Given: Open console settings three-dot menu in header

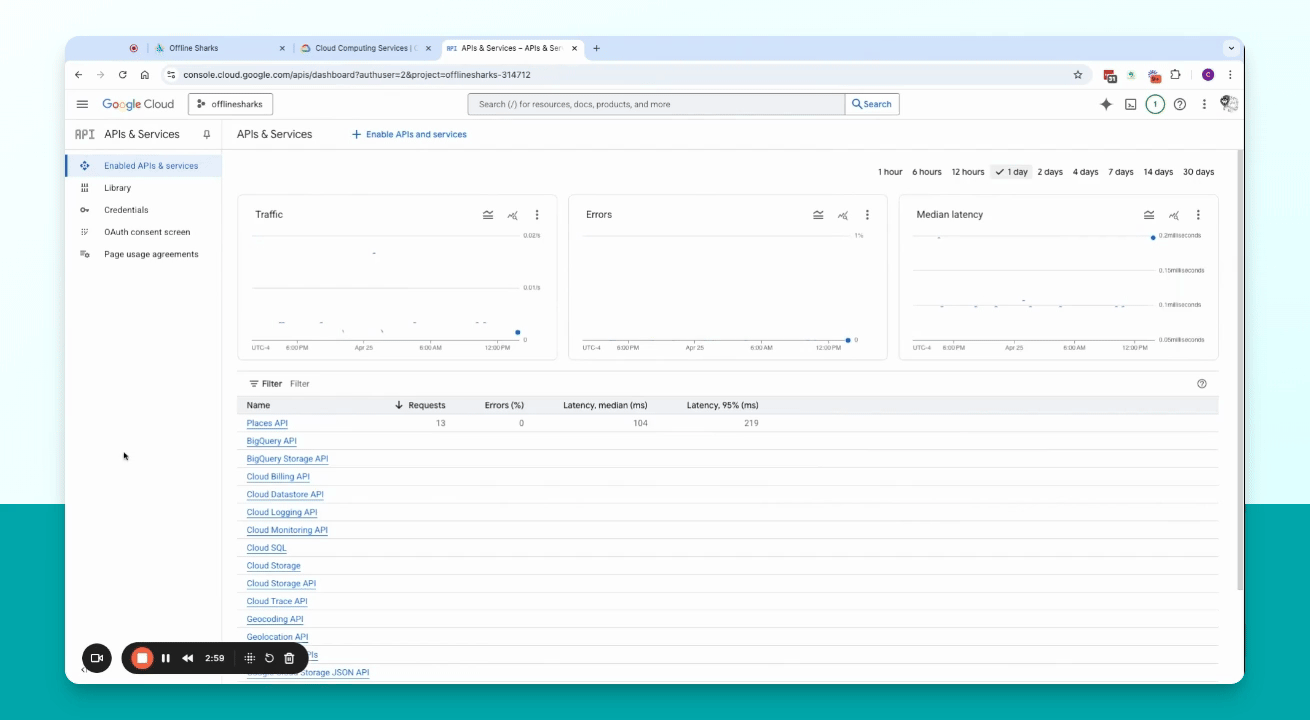Looking at the screenshot, I should [1204, 104].
